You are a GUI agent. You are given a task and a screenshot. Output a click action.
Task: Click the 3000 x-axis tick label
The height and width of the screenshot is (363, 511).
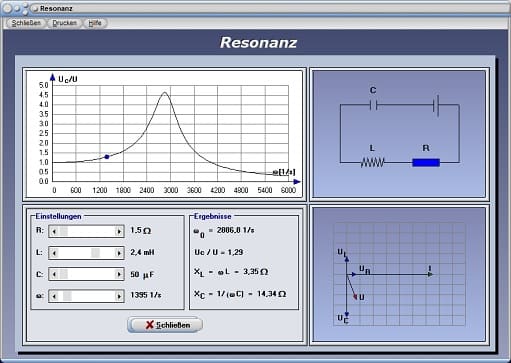click(x=171, y=190)
